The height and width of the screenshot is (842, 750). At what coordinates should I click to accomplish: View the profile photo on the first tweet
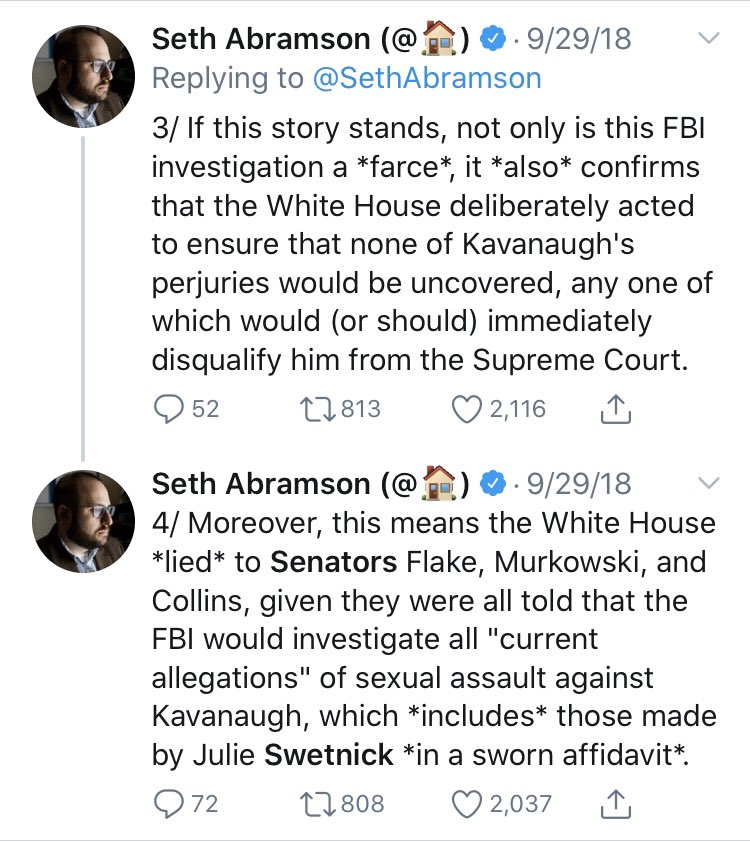click(x=83, y=76)
